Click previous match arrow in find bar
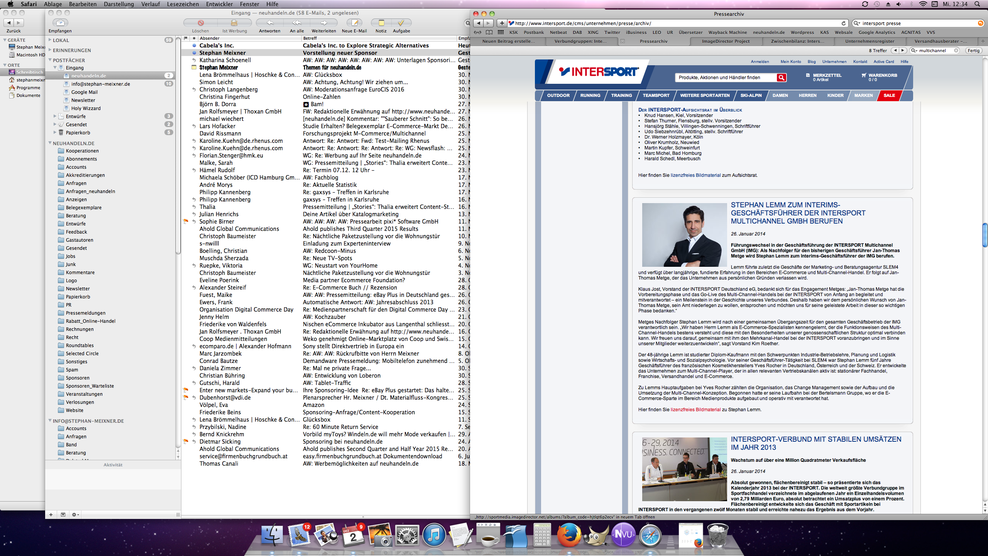Viewport: 988px width, 556px height. 895,50
